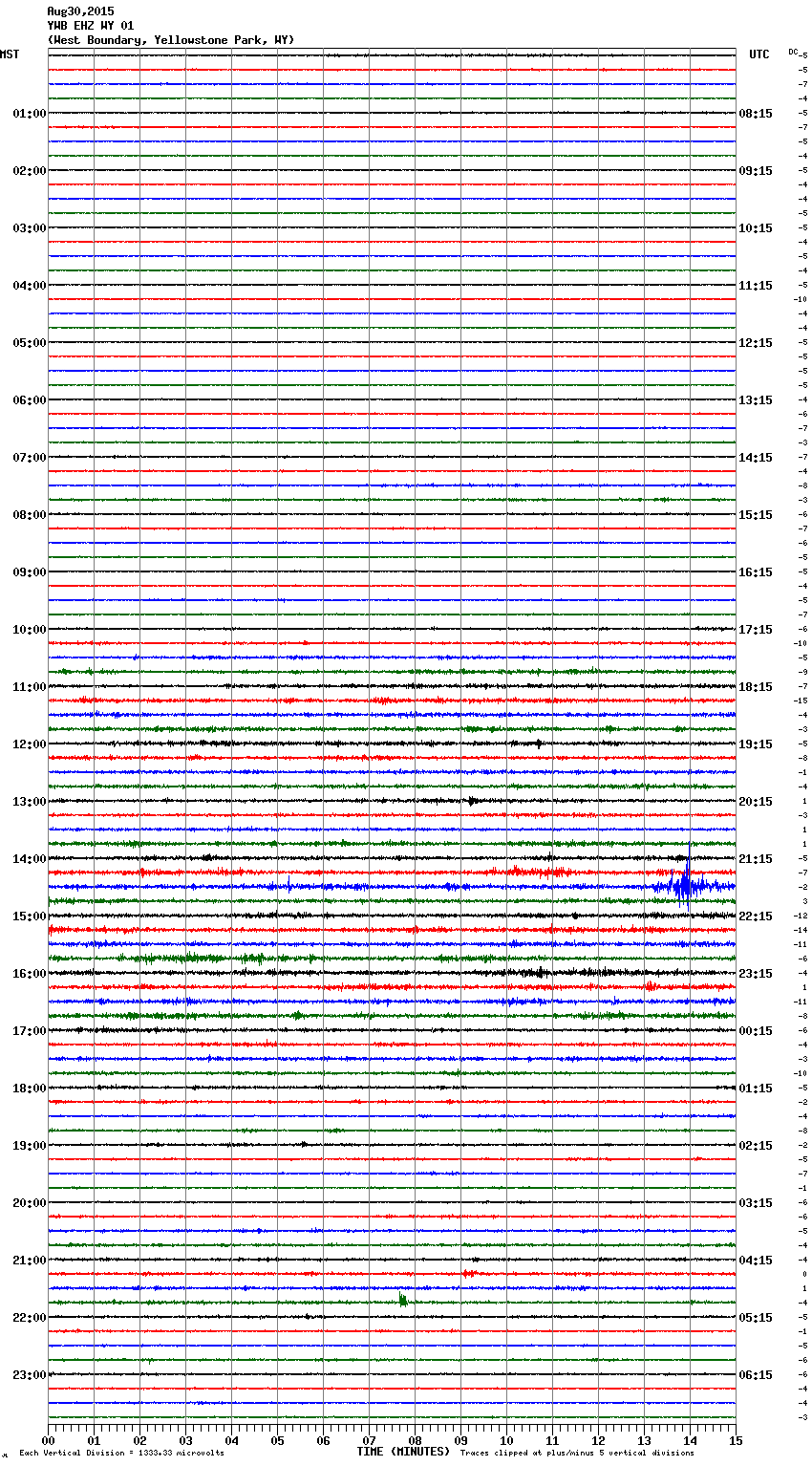Click the 01:00 MST time label
This screenshot has width=812, height=1466.
click(x=29, y=114)
